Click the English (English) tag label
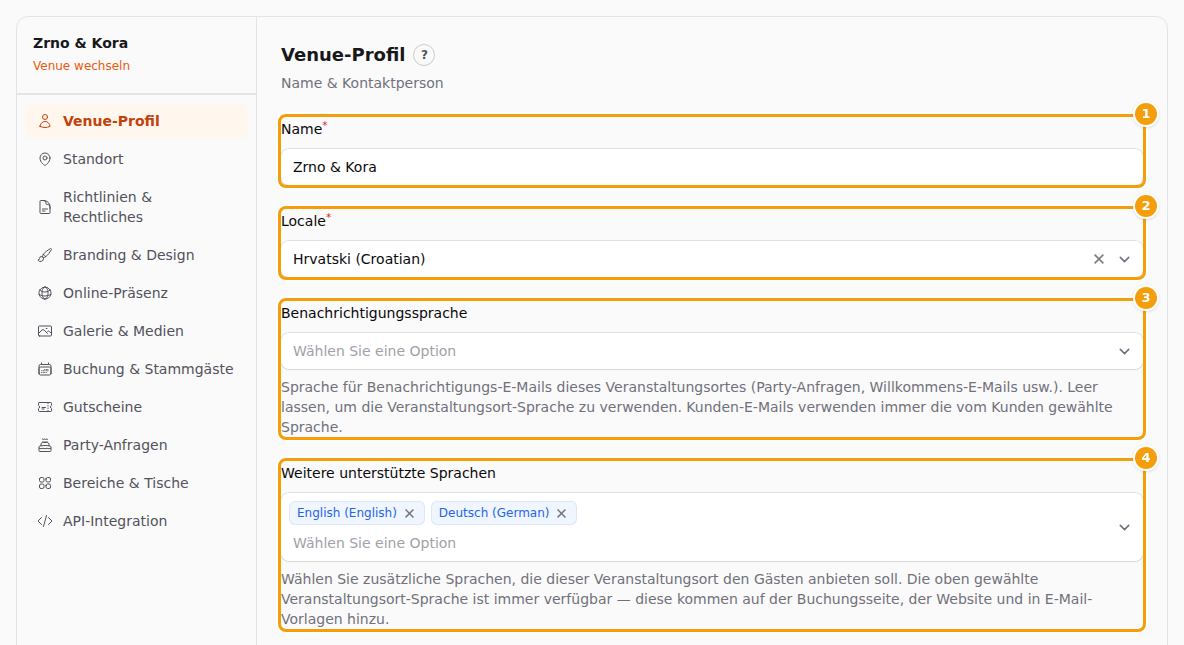Viewport: 1184px width, 645px height. [347, 513]
